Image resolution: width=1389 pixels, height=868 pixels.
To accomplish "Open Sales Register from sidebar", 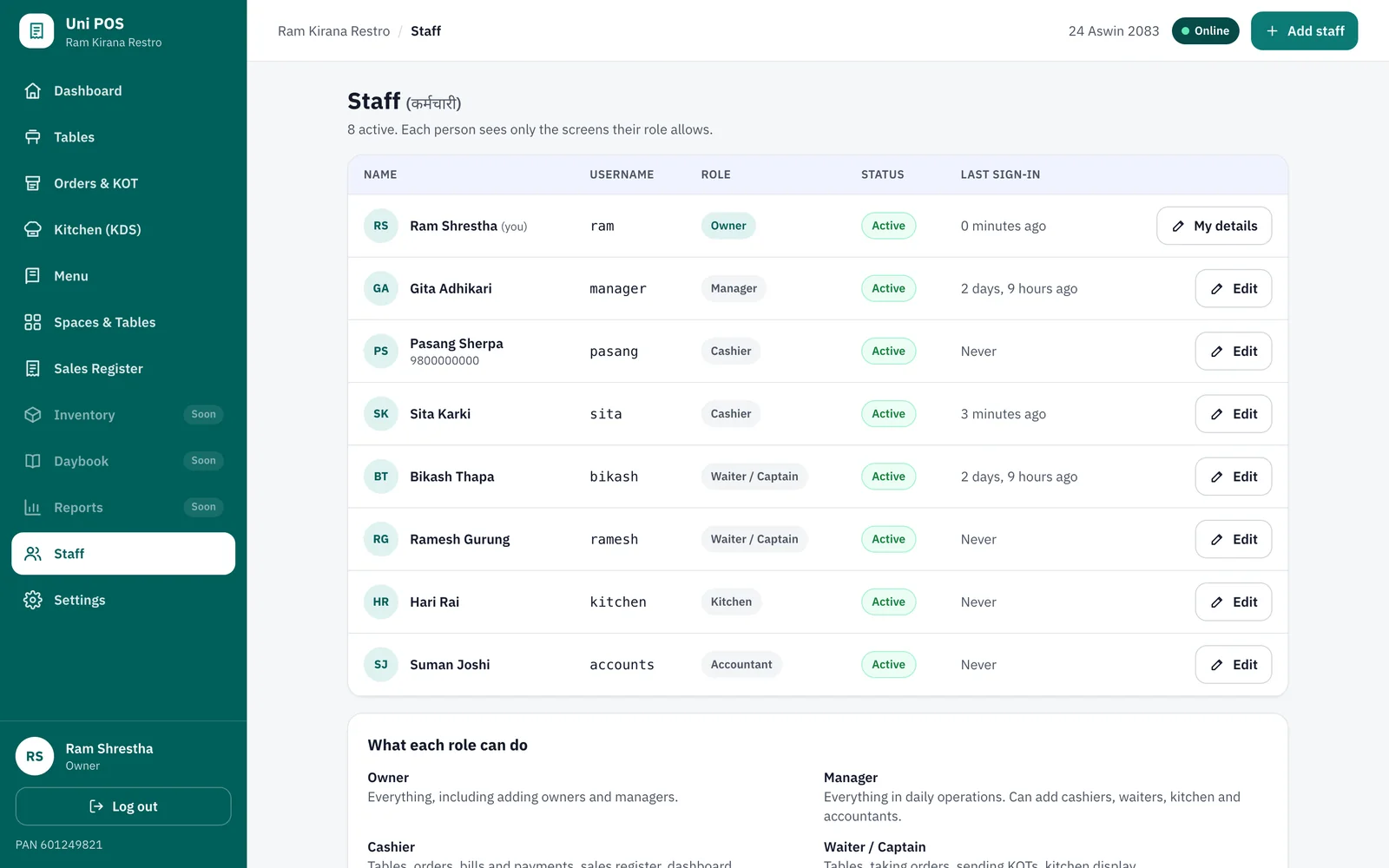I will (x=123, y=369).
